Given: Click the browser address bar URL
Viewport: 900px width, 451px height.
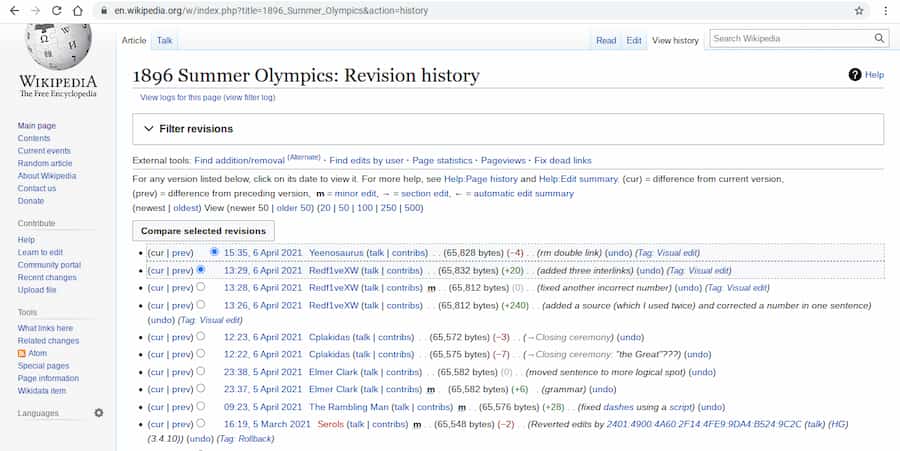Looking at the screenshot, I should (271, 10).
